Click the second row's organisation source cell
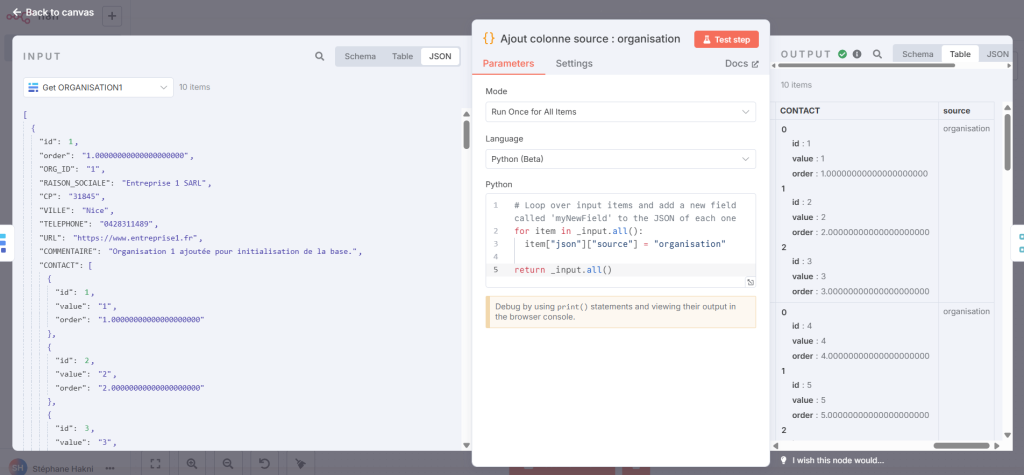The image size is (1024, 475). pyautogui.click(x=967, y=312)
